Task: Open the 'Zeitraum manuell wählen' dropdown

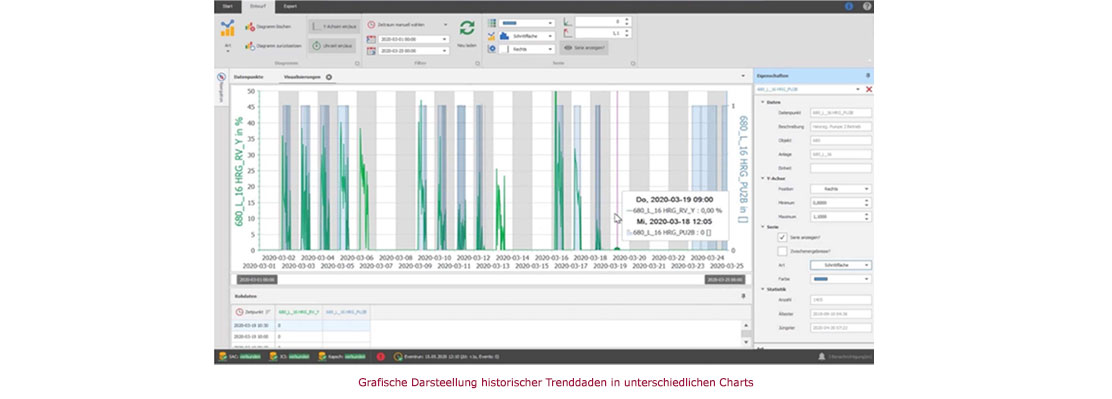Action: (408, 24)
